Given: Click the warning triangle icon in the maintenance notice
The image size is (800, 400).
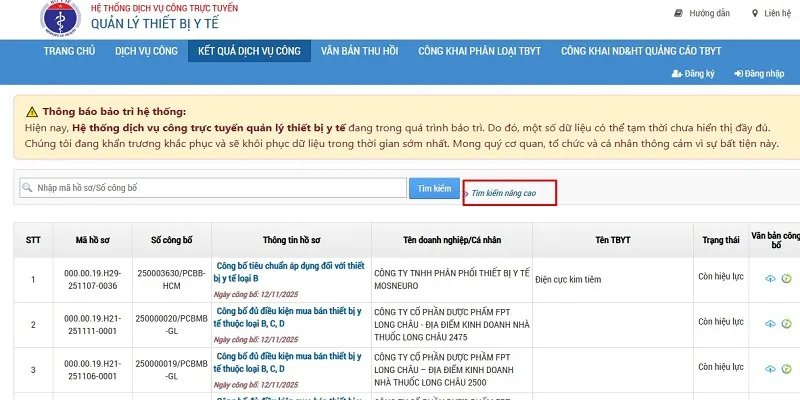Looking at the screenshot, I should click(x=32, y=112).
